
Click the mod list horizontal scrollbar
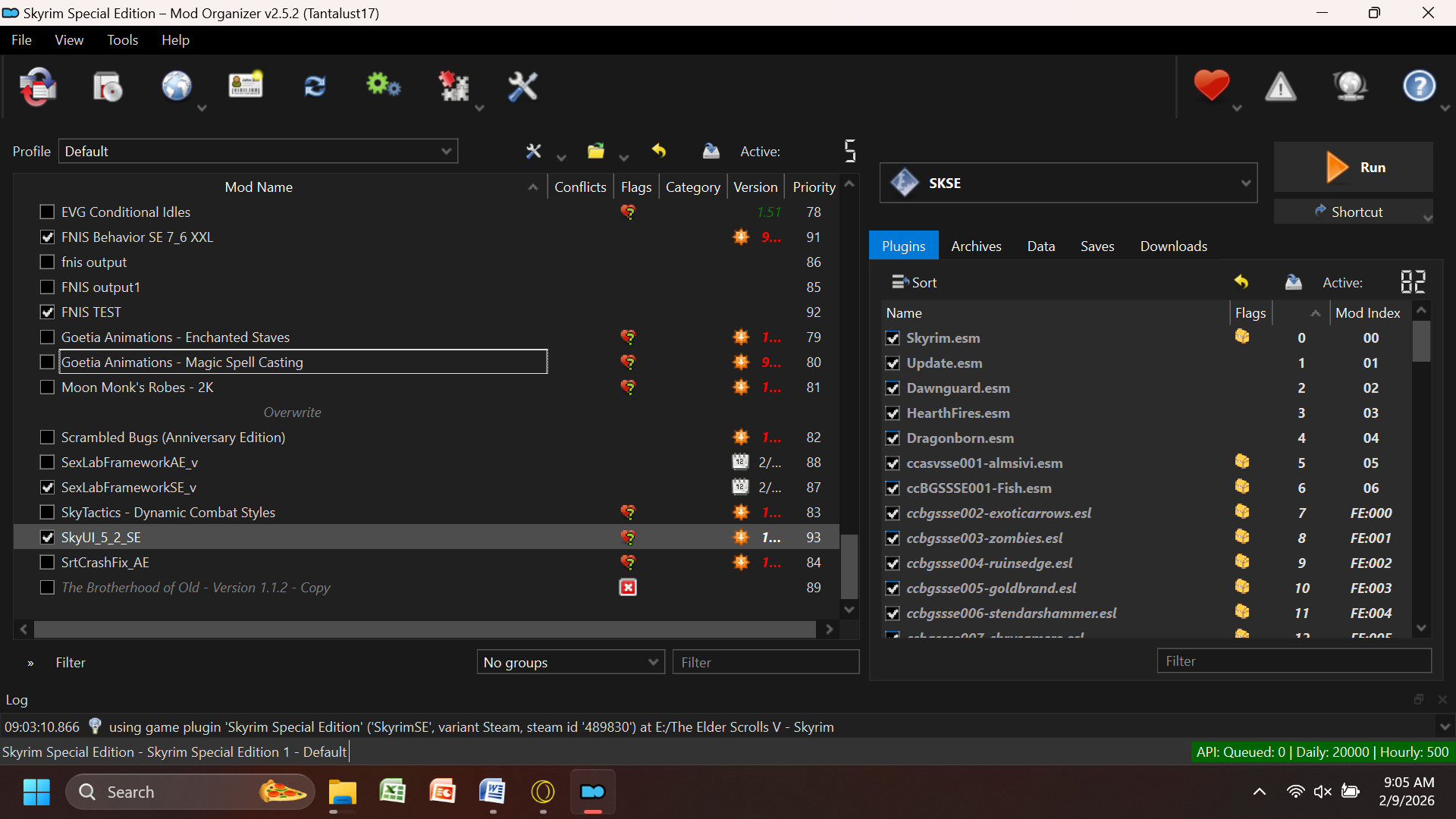(425, 629)
